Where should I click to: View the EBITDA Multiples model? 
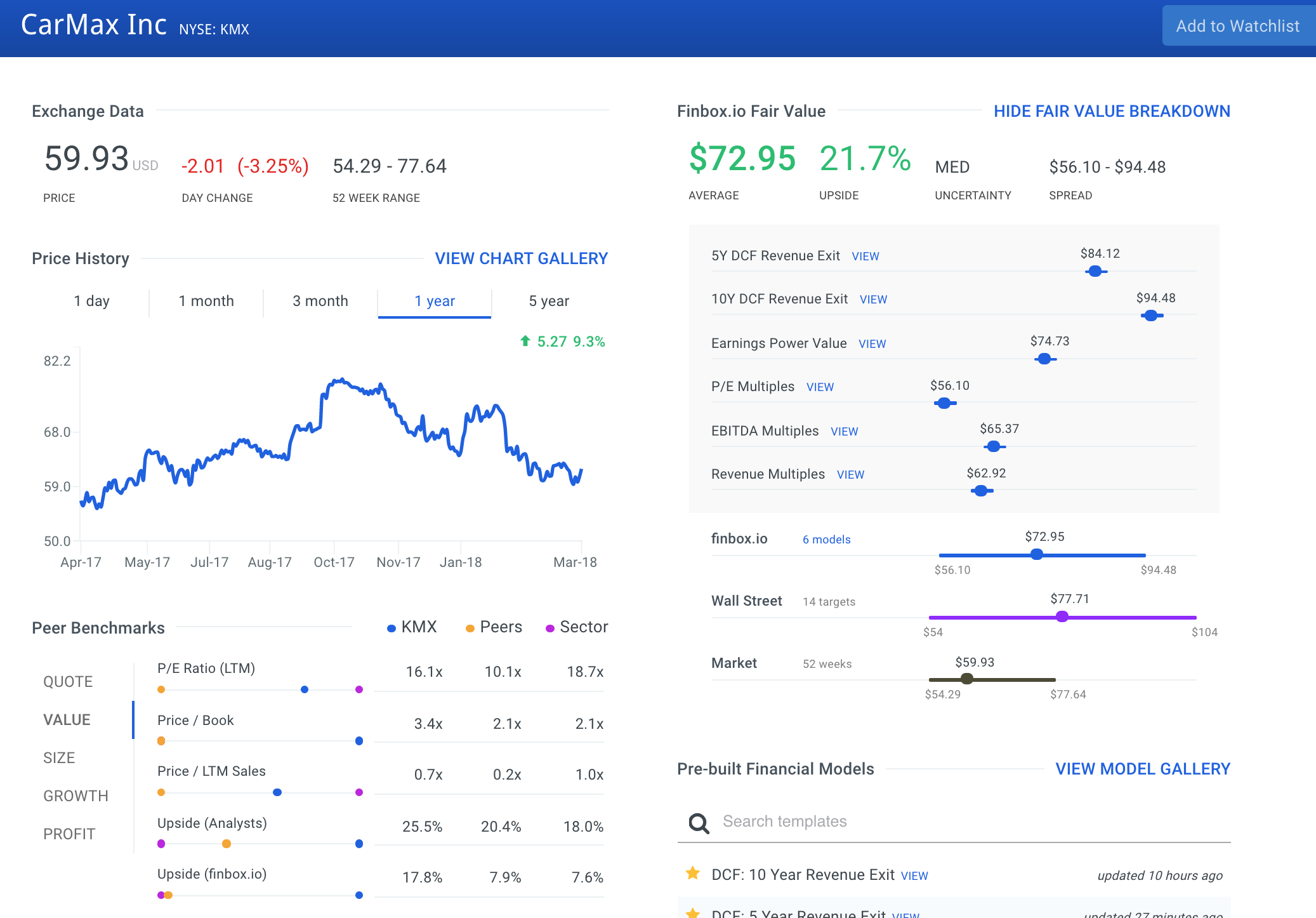[x=844, y=432]
